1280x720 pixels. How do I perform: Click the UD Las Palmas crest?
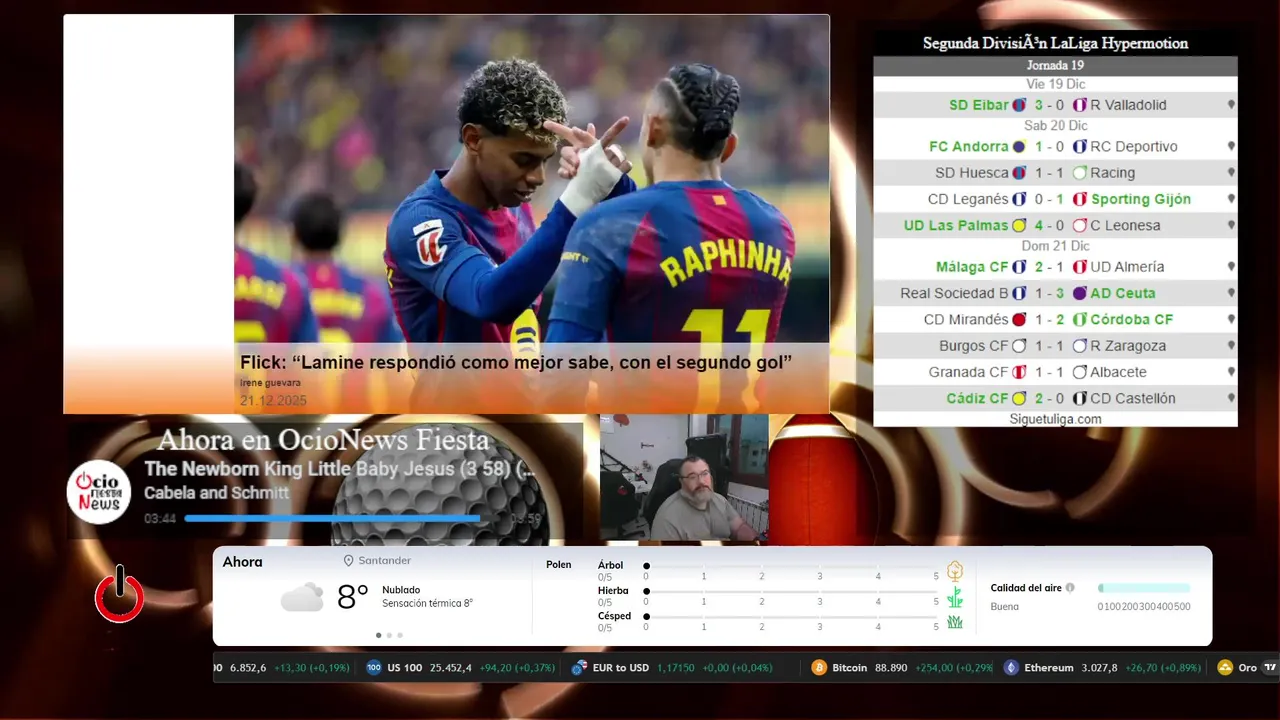(x=1019, y=226)
